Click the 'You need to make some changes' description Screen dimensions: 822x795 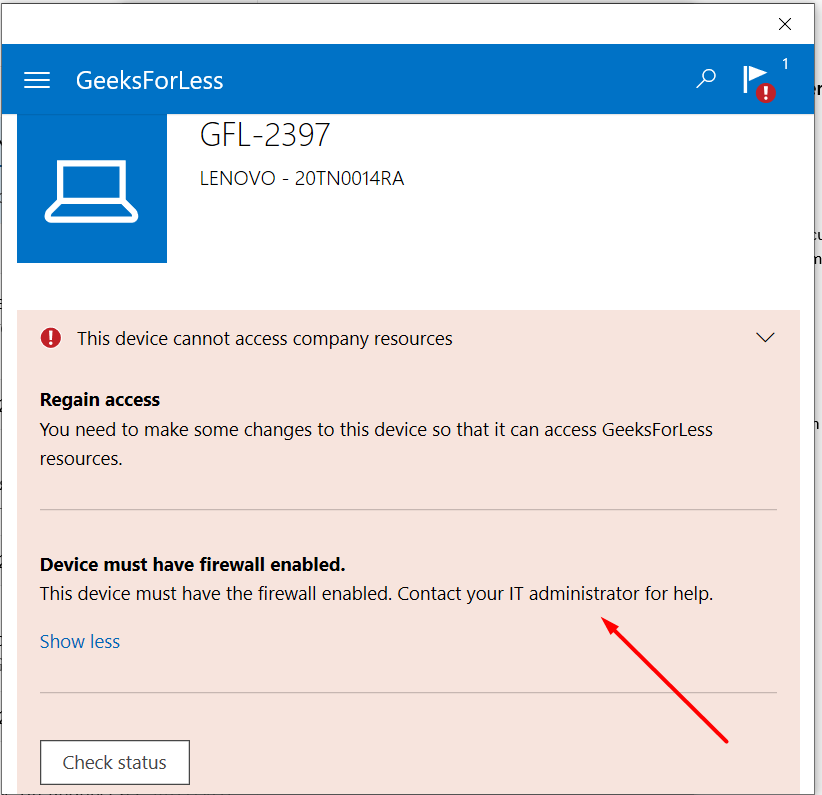tap(376, 431)
